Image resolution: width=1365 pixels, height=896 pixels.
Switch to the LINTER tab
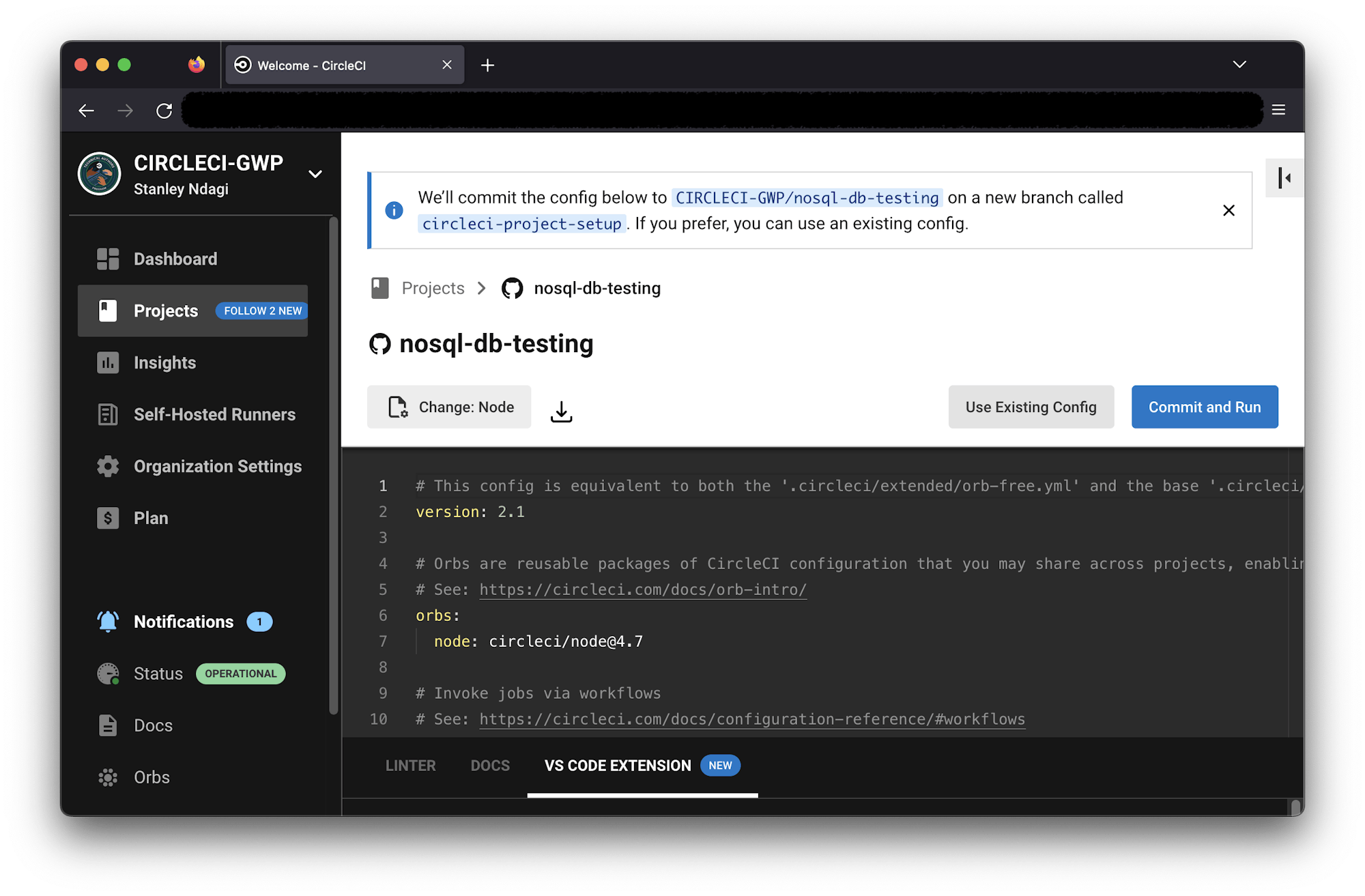410,765
